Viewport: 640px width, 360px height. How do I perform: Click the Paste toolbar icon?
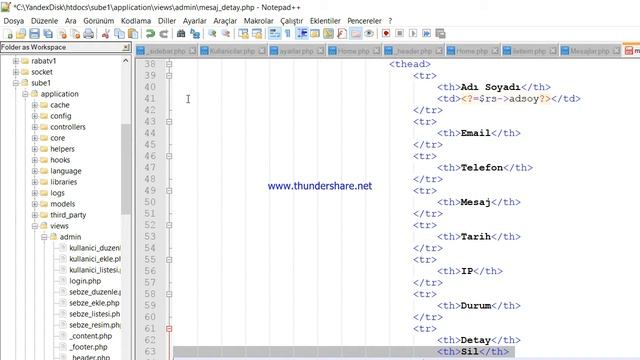click(x=133, y=34)
